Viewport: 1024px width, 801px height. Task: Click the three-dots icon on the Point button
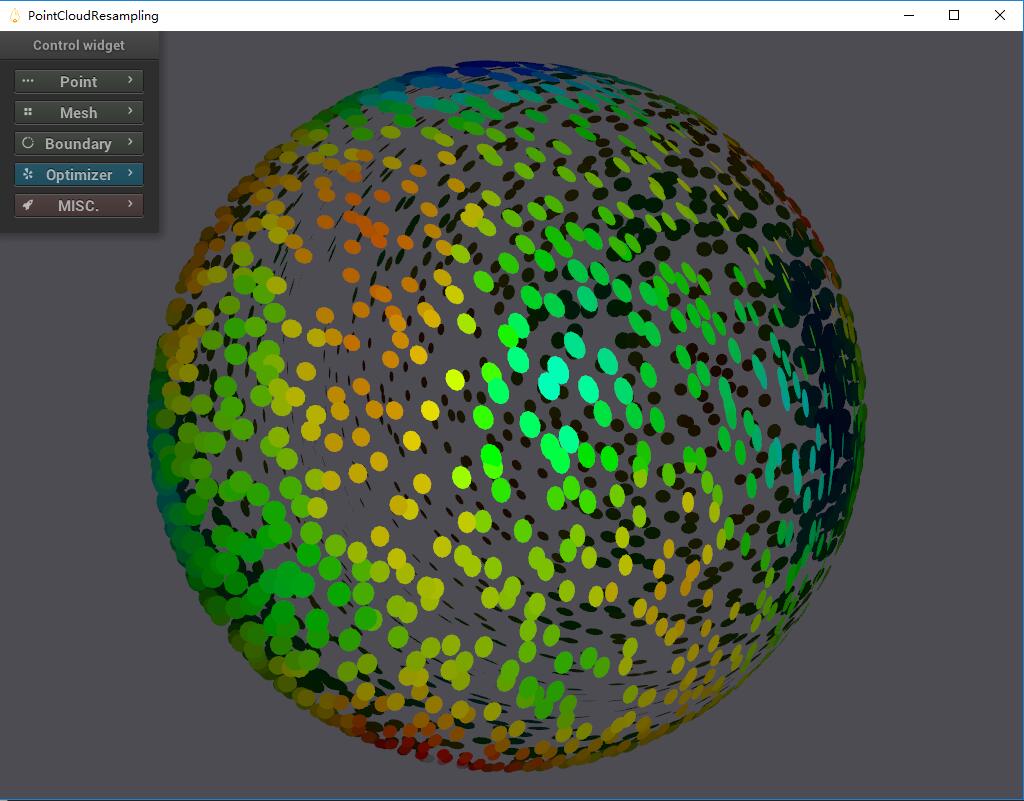(28, 81)
